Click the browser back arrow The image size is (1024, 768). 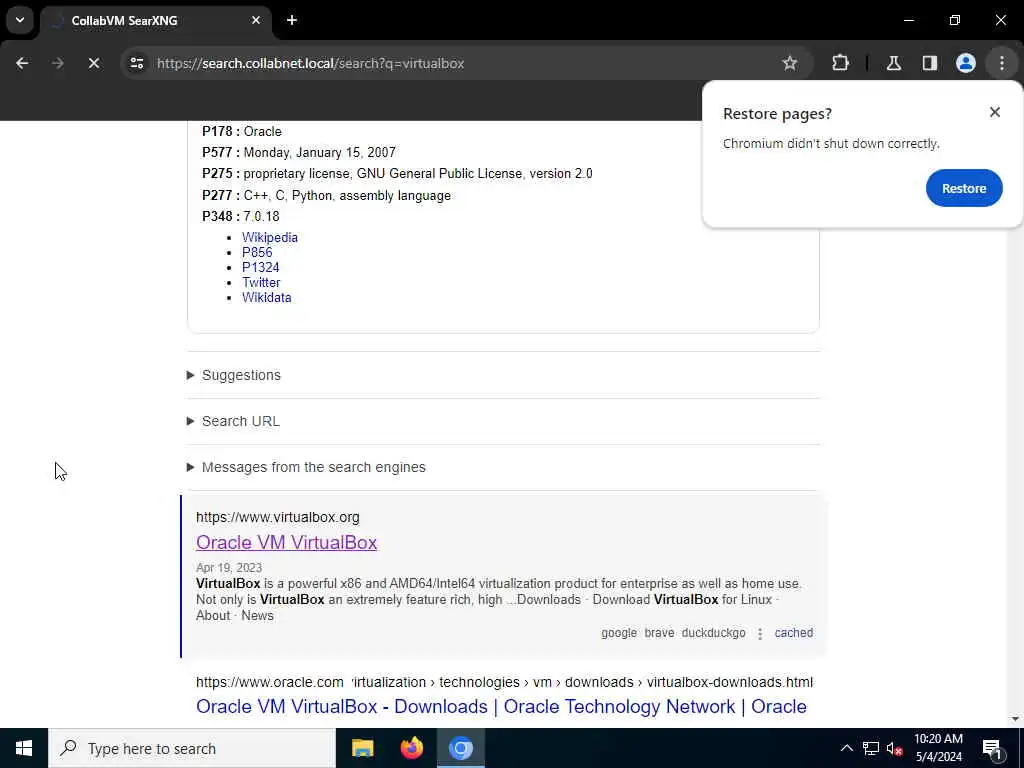(x=22, y=63)
